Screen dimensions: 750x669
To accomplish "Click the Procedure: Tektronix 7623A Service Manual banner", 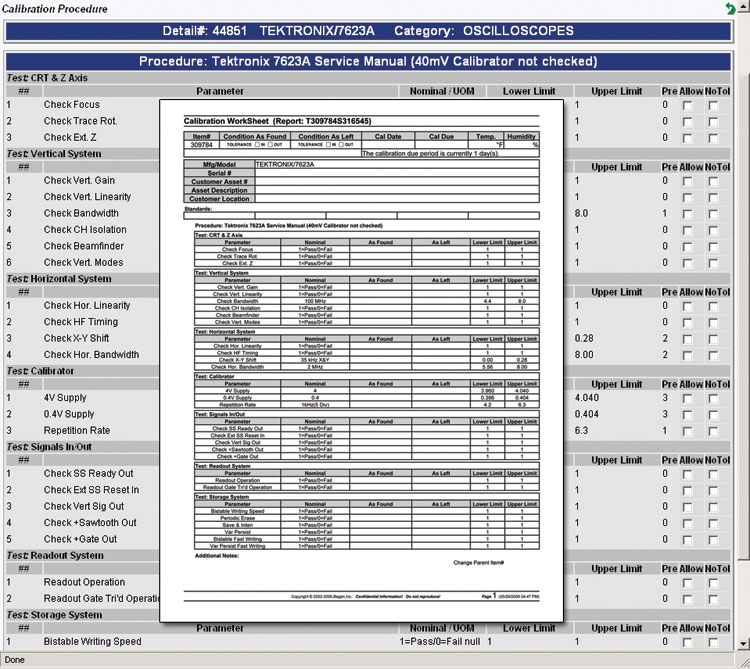I will [x=368, y=61].
